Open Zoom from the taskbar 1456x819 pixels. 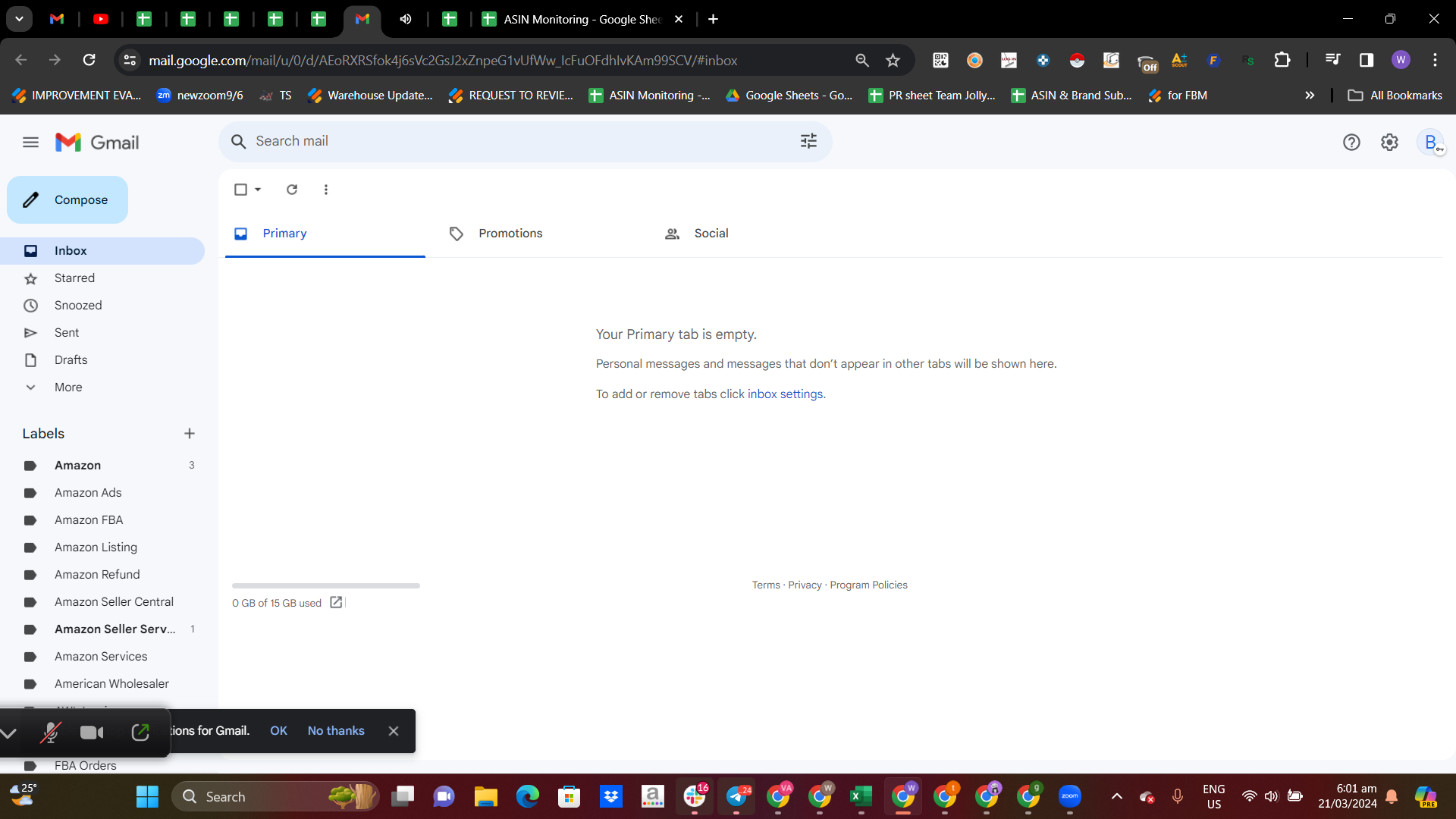tap(1069, 797)
